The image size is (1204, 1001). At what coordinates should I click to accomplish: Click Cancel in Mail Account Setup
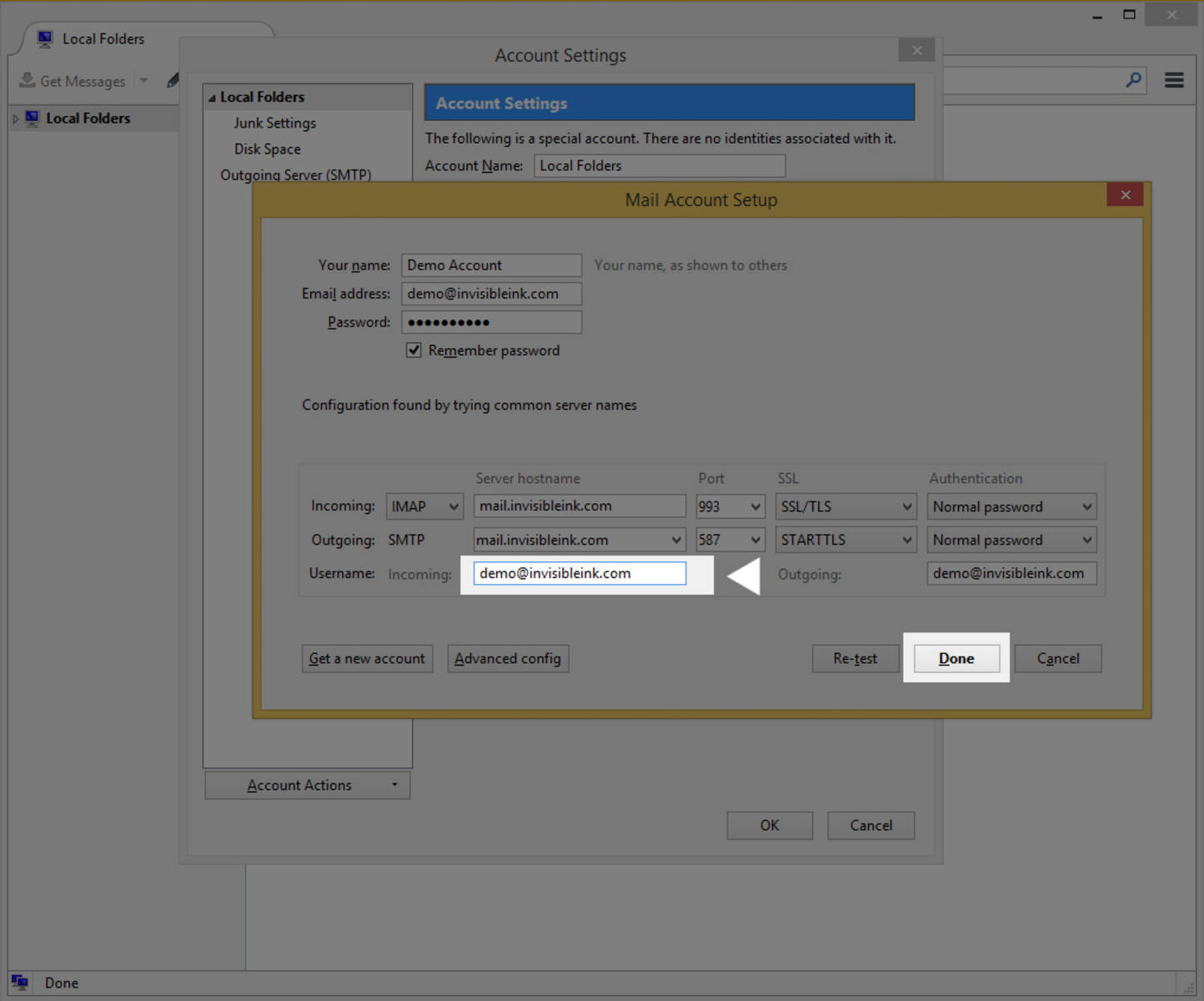click(x=1058, y=658)
